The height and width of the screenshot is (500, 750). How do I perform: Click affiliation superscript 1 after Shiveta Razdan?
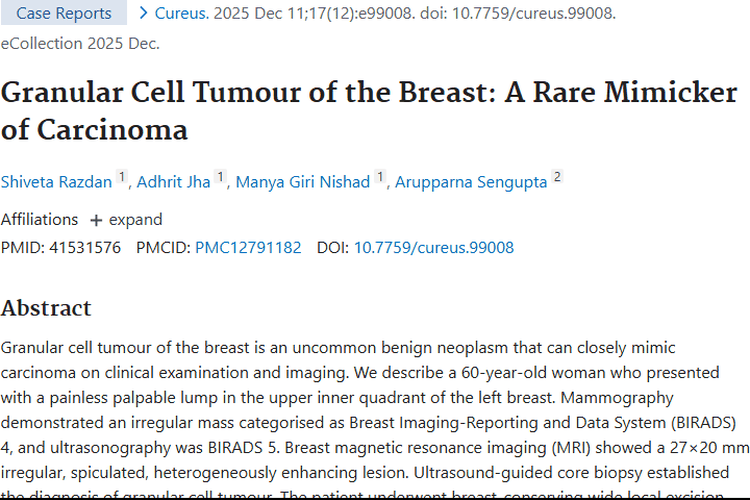pyautogui.click(x=122, y=177)
